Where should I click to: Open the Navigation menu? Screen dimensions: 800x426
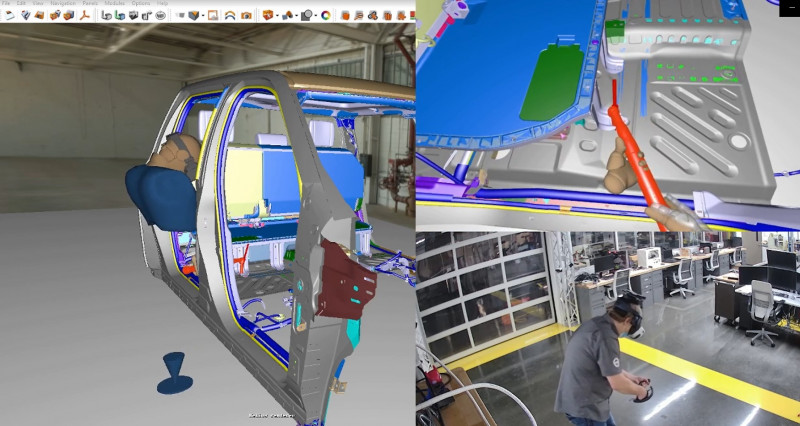(63, 4)
